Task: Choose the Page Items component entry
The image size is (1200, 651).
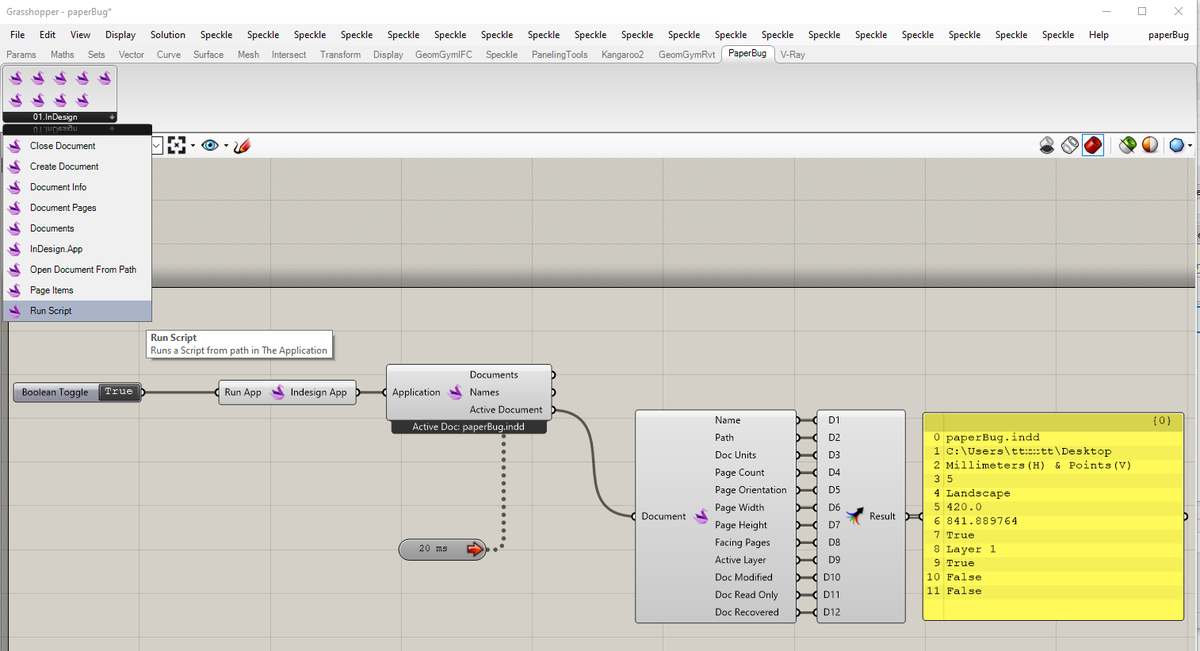Action: point(77,290)
